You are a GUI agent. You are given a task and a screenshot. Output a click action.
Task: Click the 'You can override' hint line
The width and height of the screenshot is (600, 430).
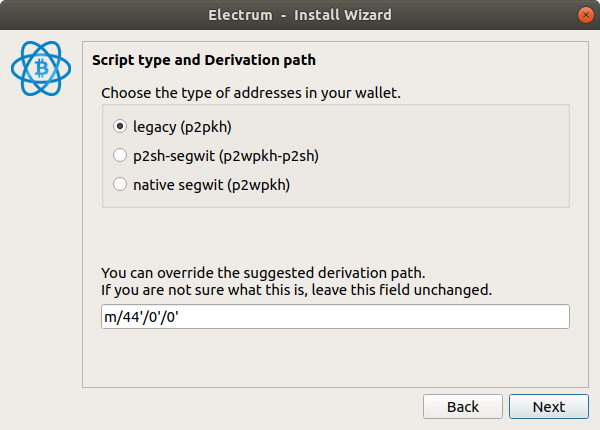click(x=263, y=273)
